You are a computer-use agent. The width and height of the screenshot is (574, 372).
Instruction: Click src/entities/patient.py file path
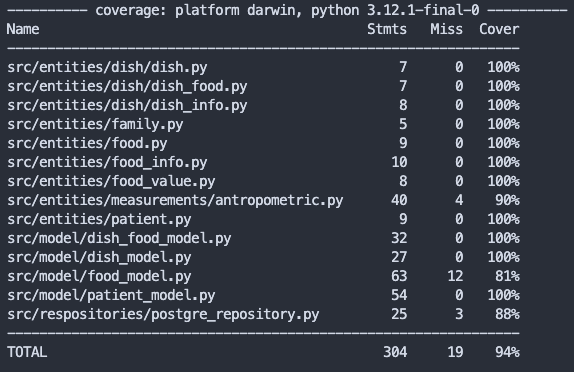pyautogui.click(x=99, y=220)
